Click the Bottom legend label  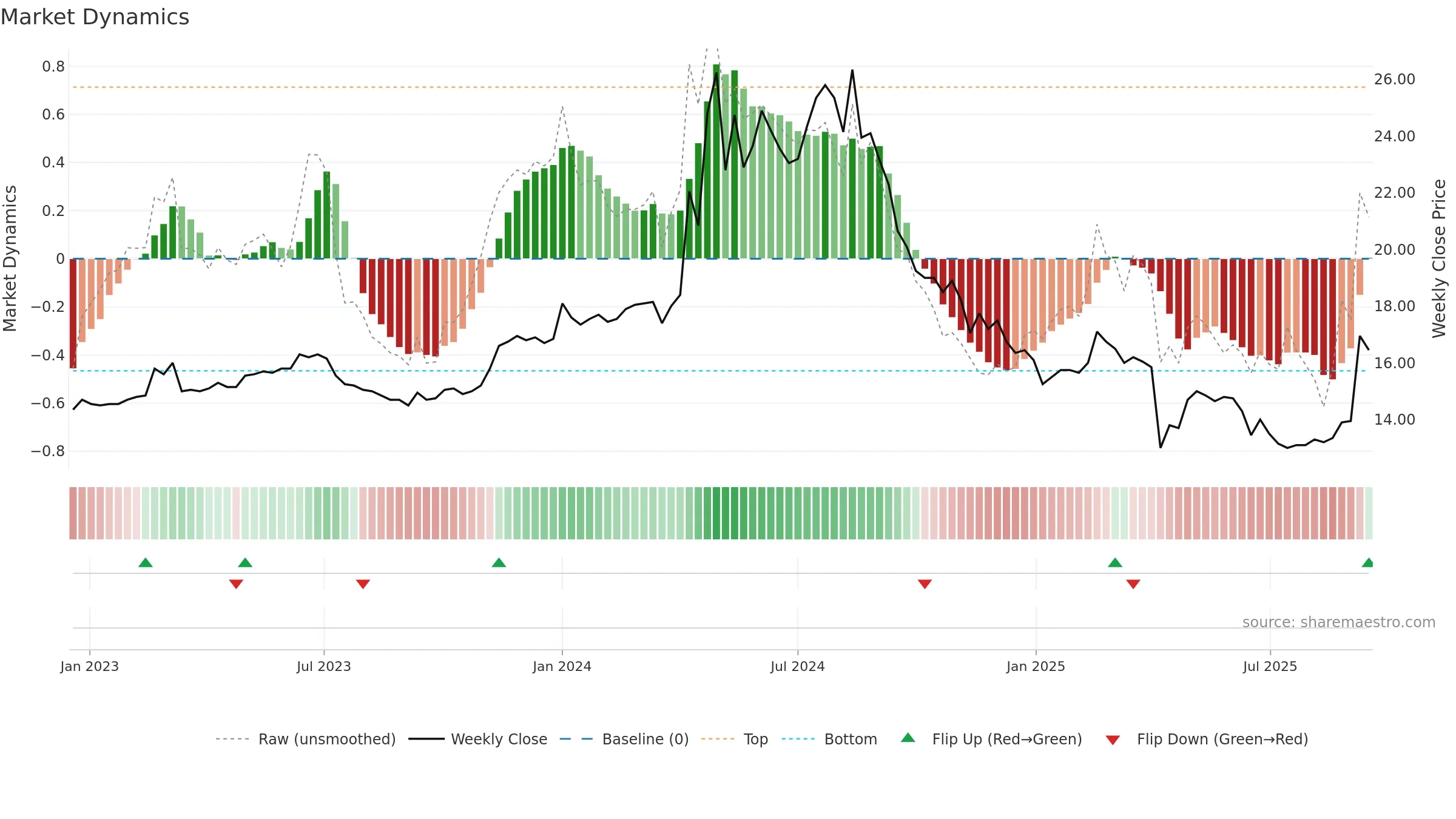851,739
